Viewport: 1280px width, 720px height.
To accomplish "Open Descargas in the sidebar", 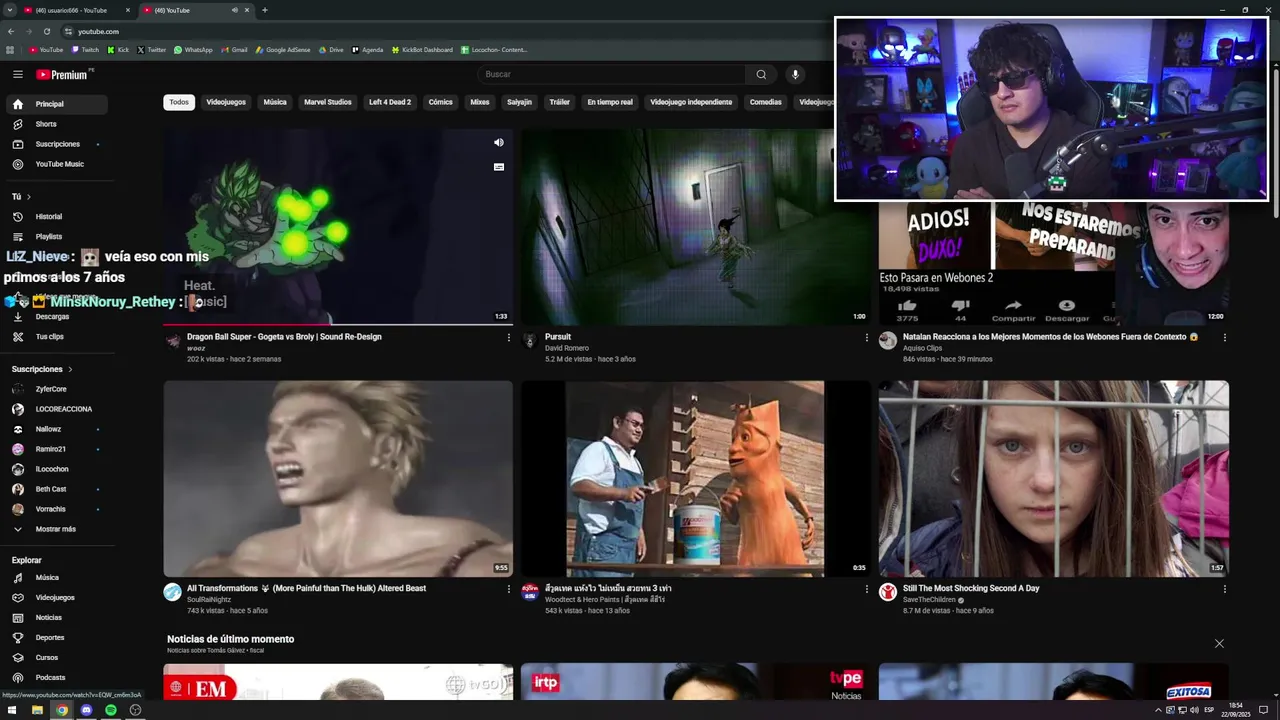I will tap(57, 317).
